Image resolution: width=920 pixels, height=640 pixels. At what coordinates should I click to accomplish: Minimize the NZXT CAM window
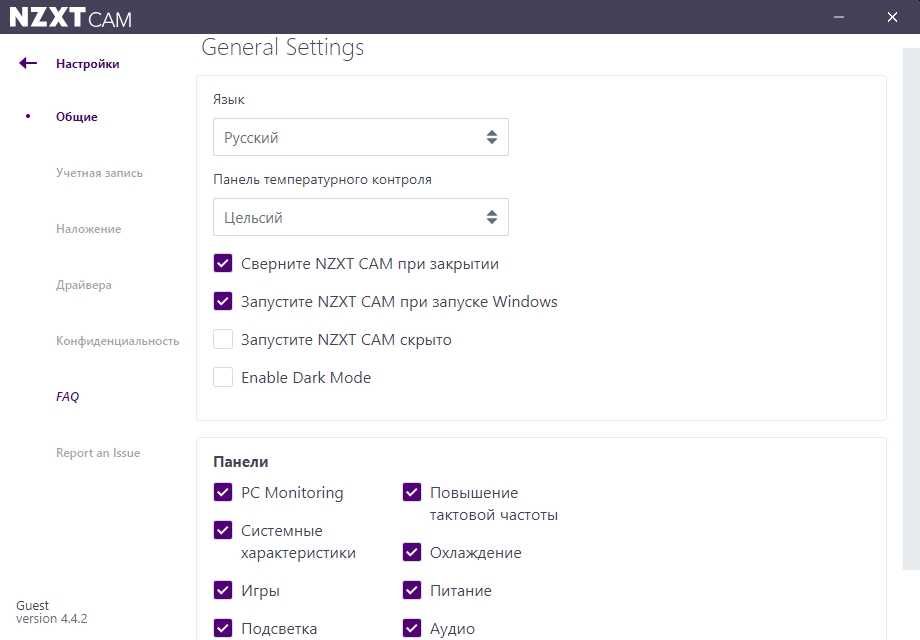click(x=838, y=17)
